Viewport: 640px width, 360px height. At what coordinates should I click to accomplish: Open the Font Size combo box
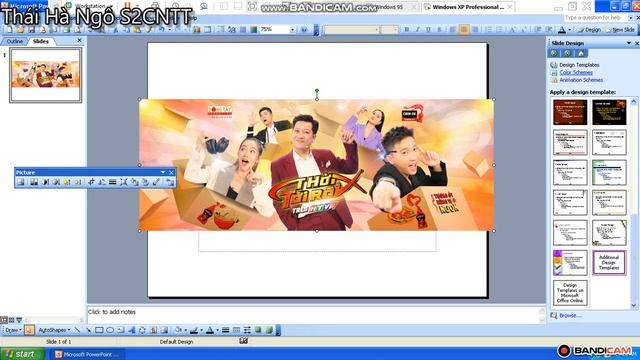[x=390, y=29]
